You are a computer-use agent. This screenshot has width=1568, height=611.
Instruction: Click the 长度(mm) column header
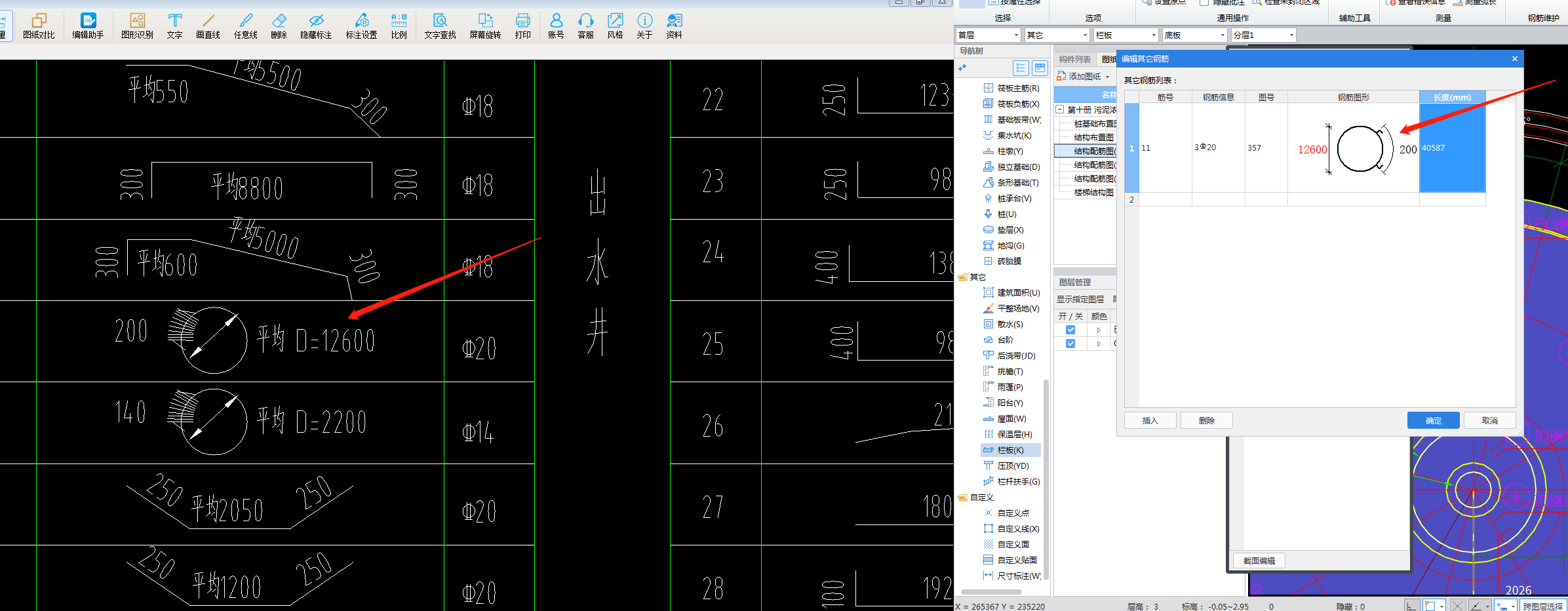(1452, 97)
